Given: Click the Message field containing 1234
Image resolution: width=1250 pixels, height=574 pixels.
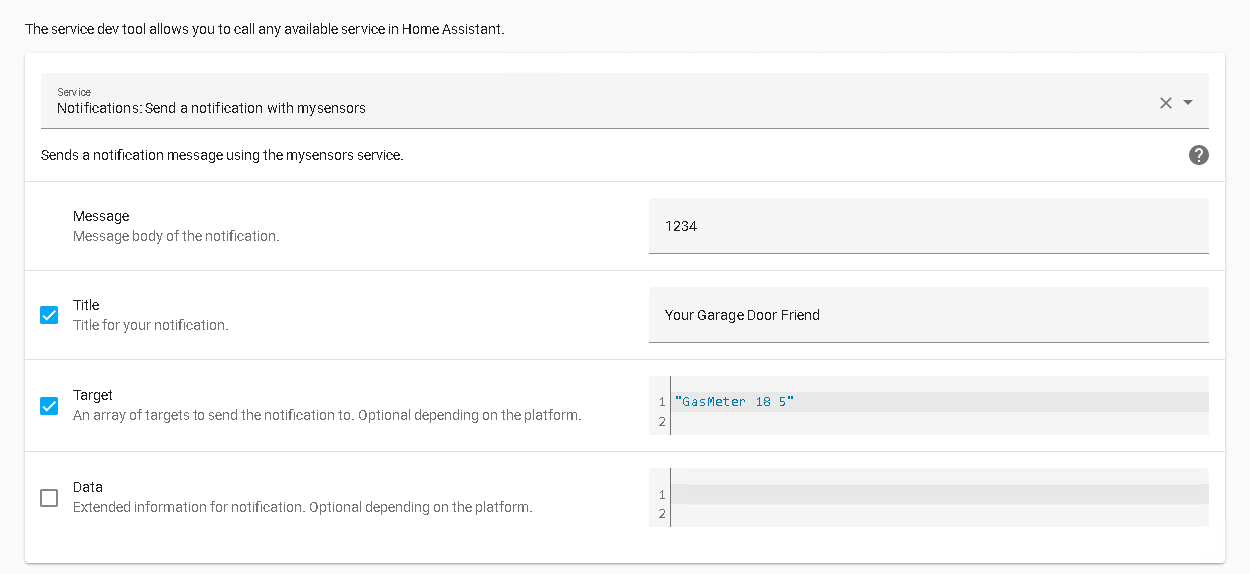Looking at the screenshot, I should [928, 226].
